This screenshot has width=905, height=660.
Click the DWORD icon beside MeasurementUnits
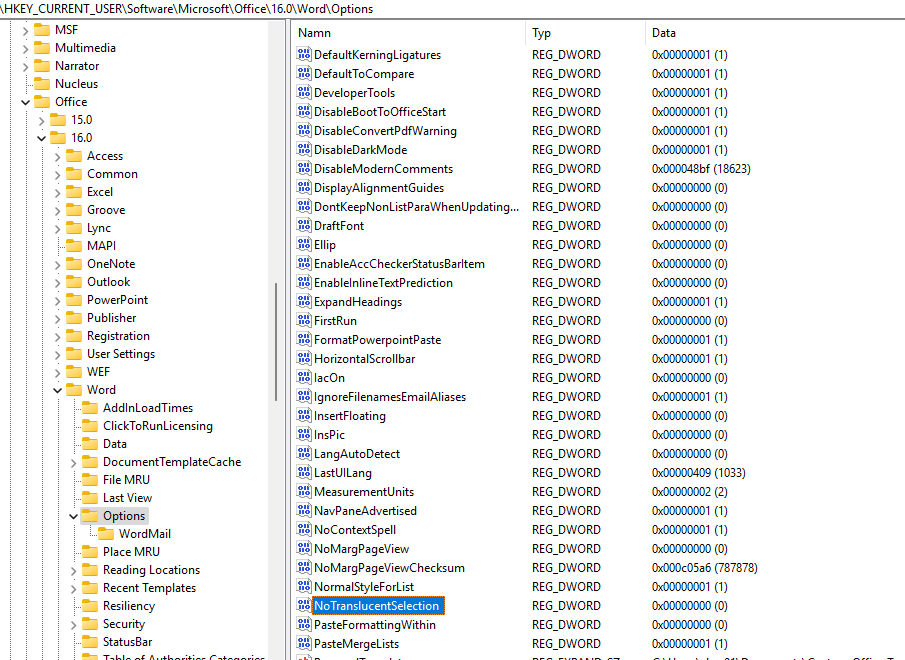point(304,492)
